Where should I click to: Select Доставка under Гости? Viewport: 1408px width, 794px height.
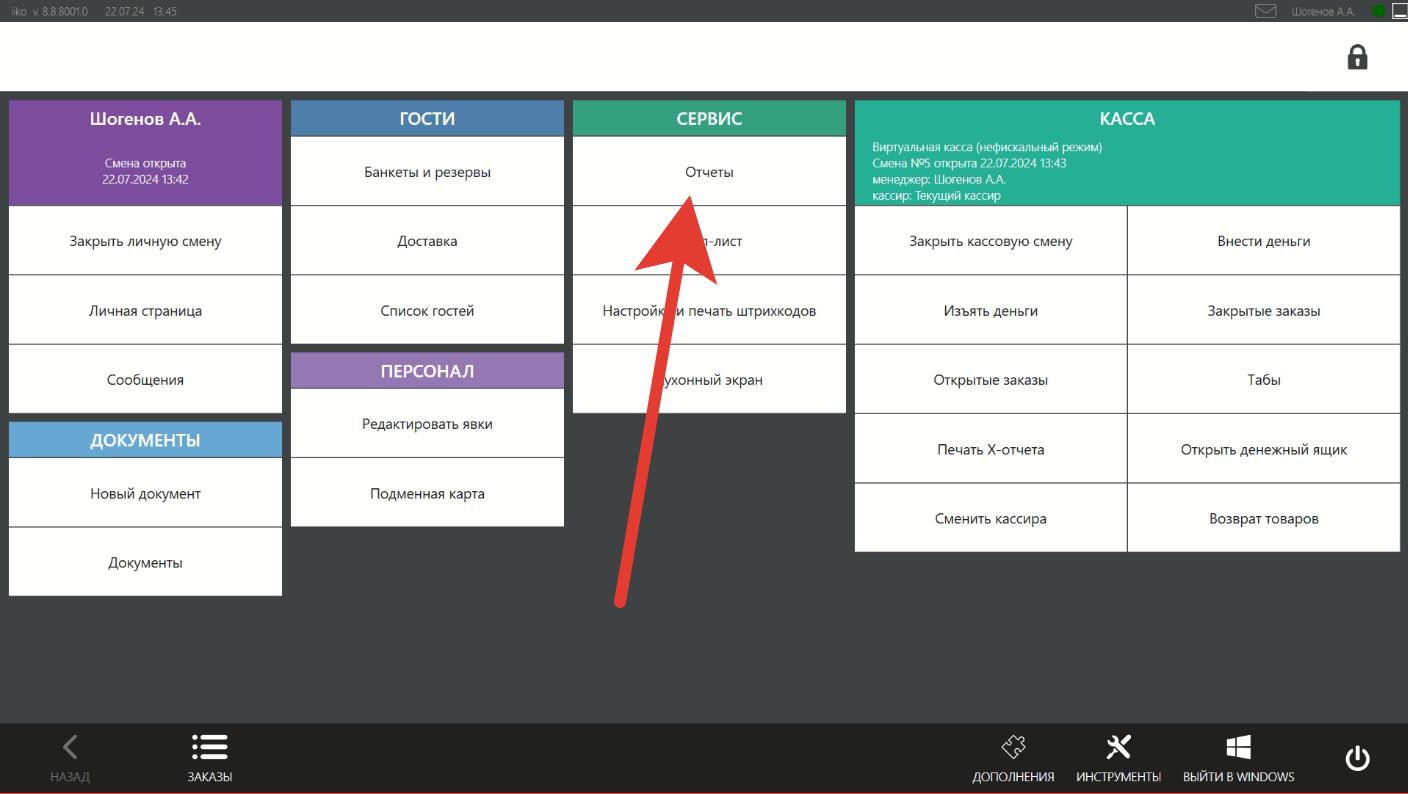point(427,241)
